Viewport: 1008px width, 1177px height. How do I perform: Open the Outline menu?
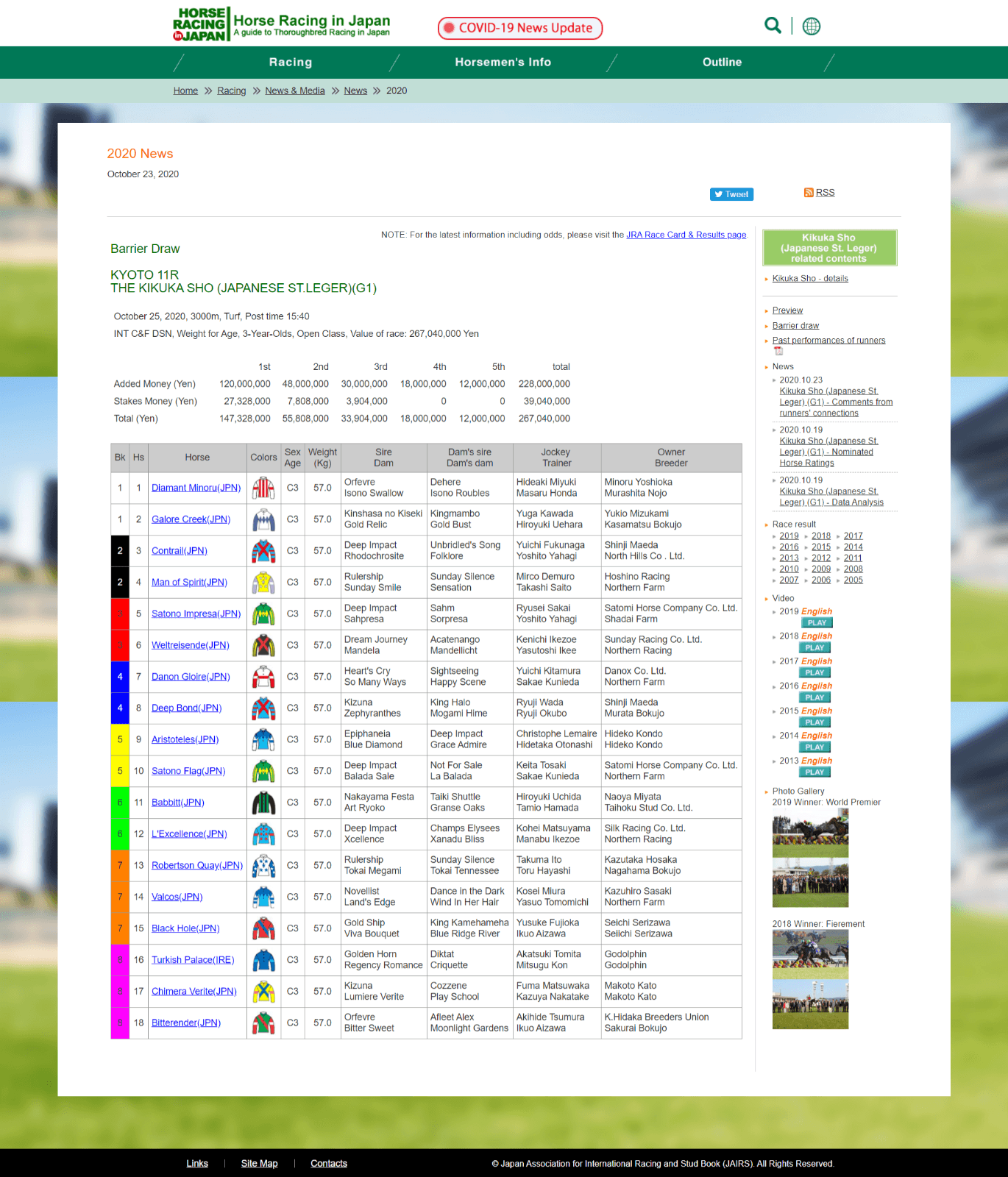[x=722, y=63]
